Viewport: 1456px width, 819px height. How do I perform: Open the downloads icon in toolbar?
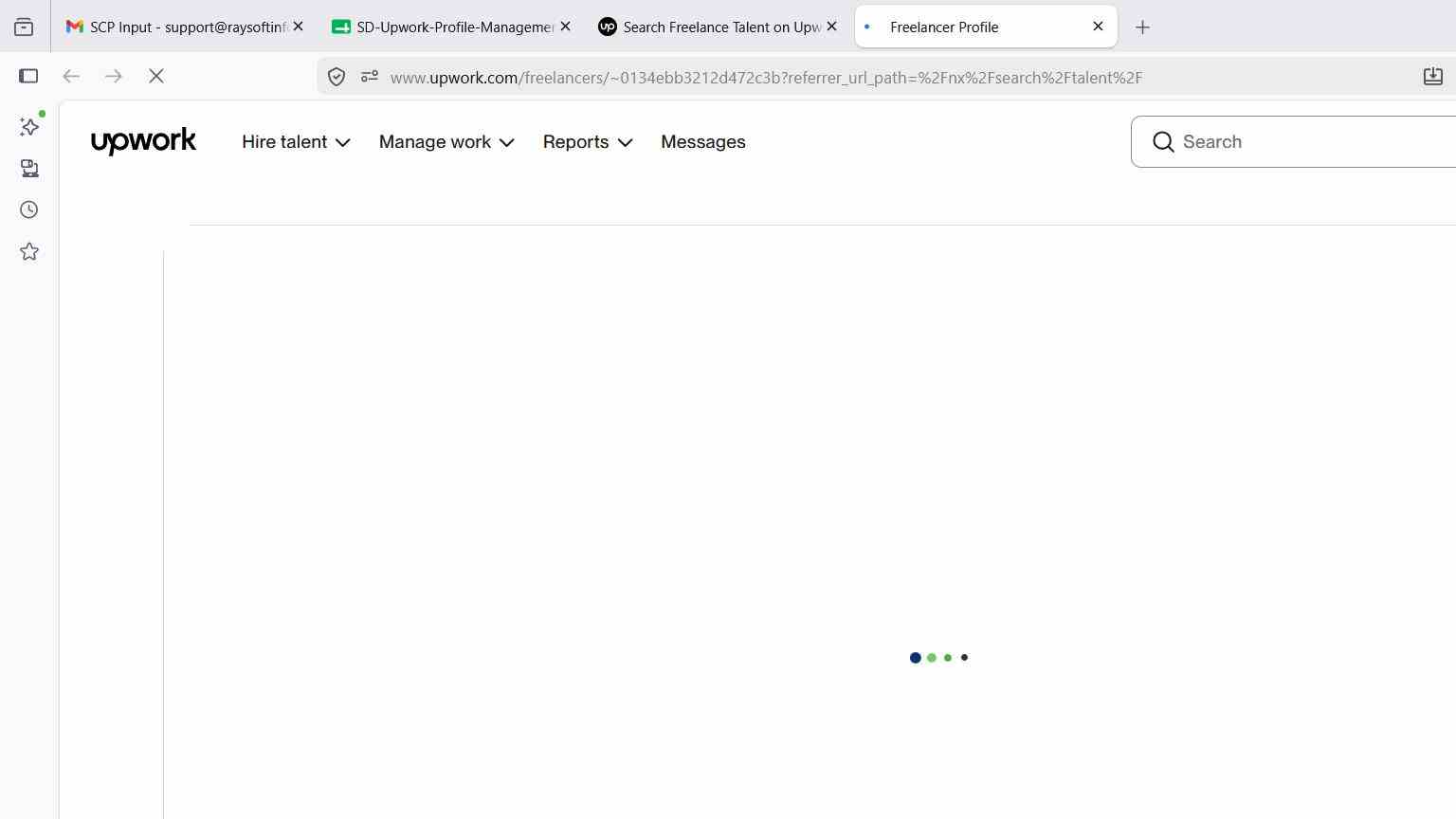click(x=1433, y=77)
